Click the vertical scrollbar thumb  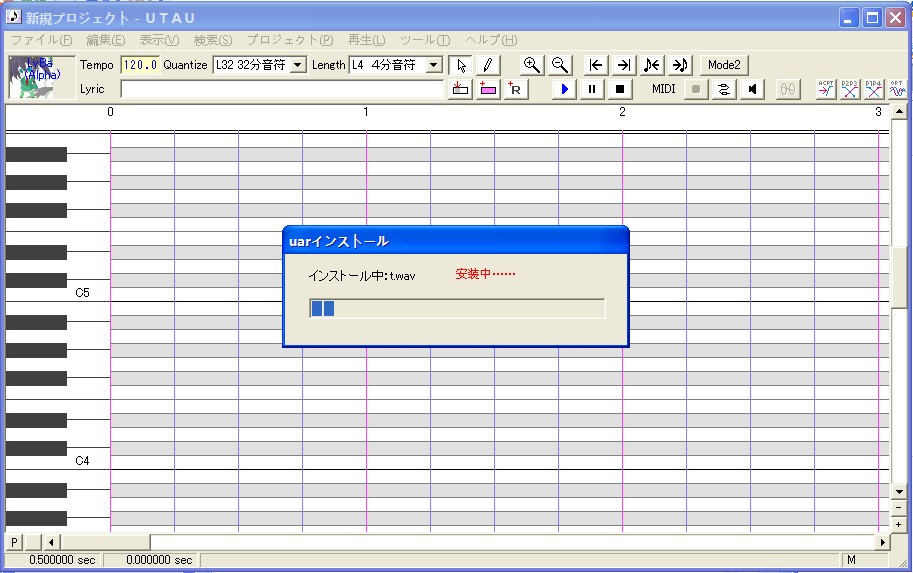coord(899,277)
